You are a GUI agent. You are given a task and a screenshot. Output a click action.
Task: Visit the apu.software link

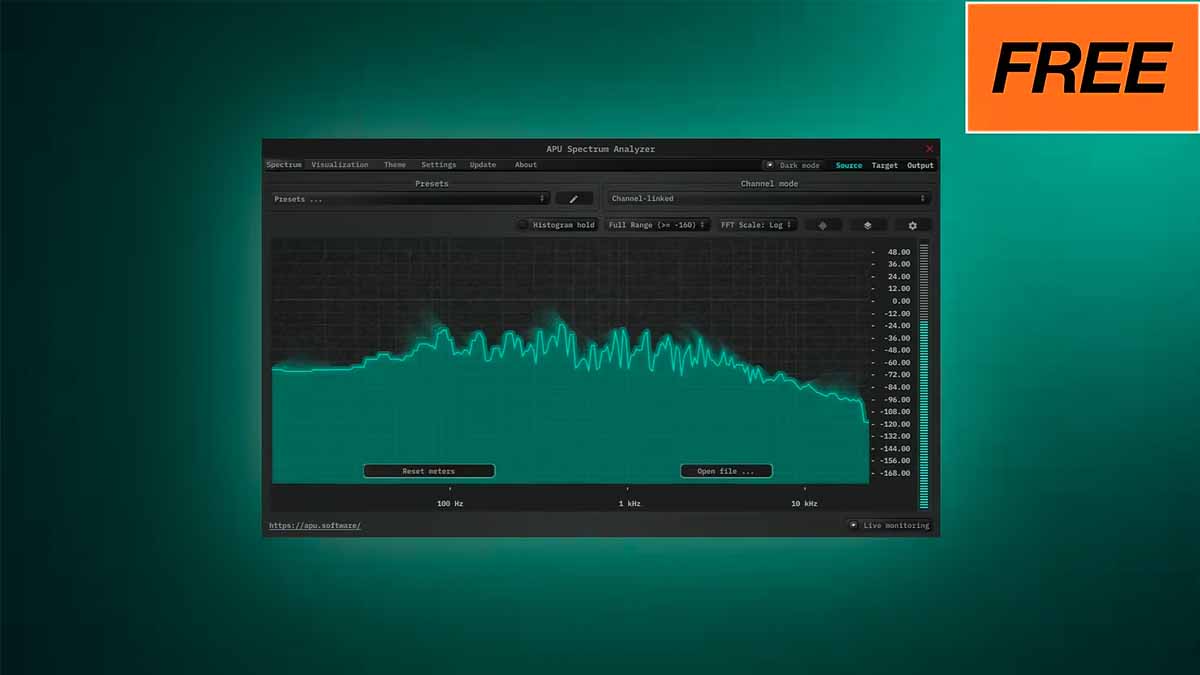[314, 525]
